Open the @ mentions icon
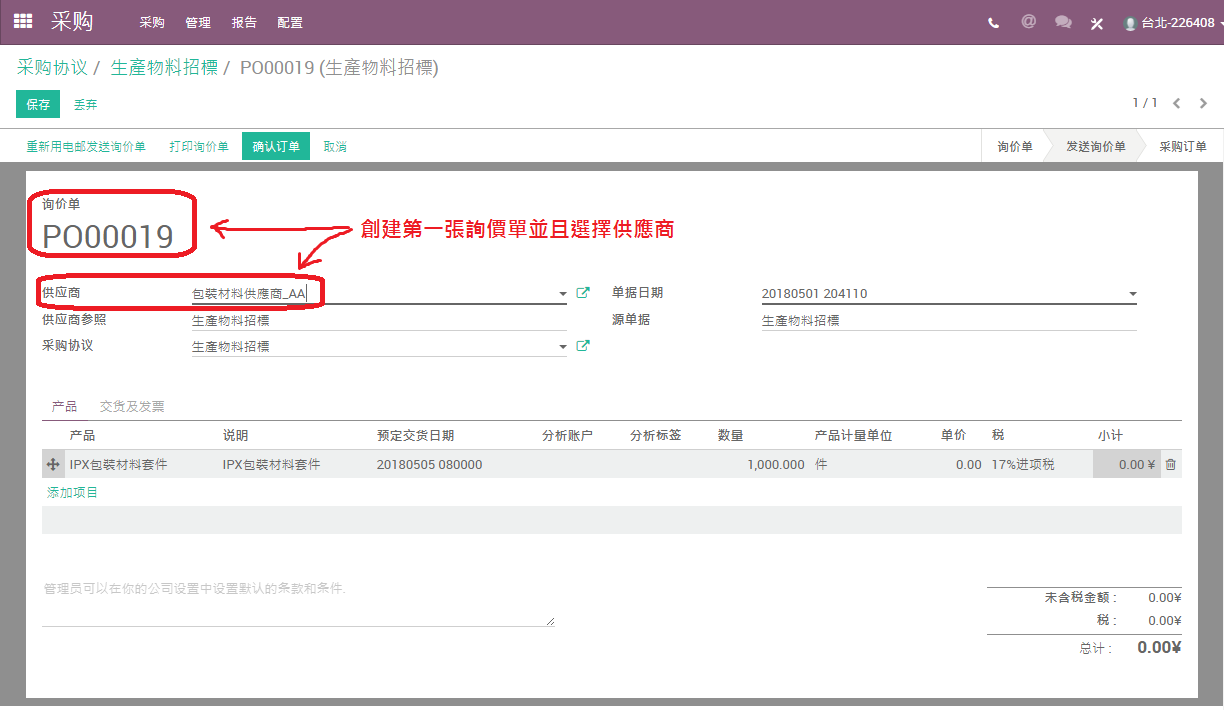Image resolution: width=1224 pixels, height=710 pixels. pyautogui.click(x=1028, y=21)
